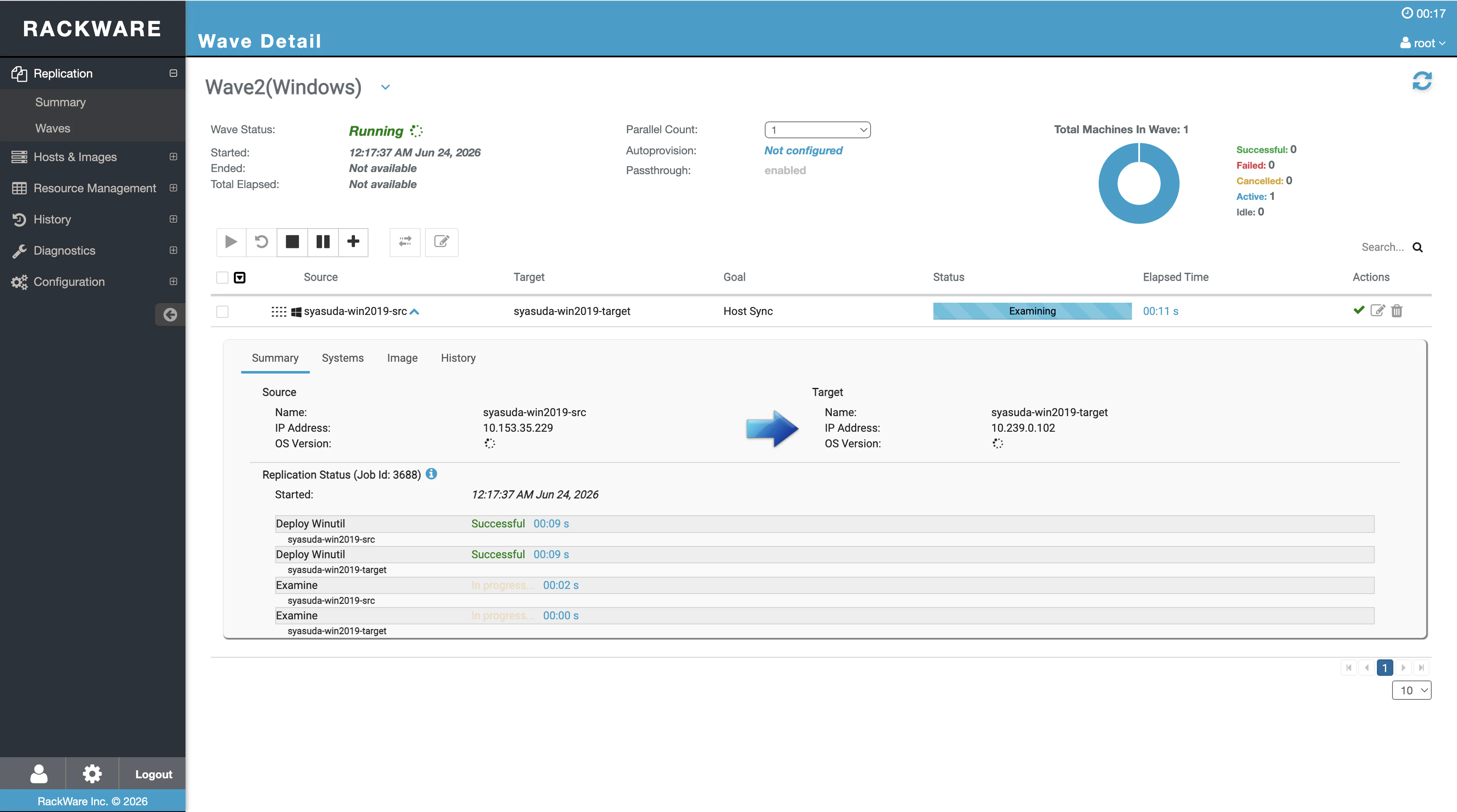This screenshot has width=1457, height=812.
Task: Open the Wave2(Windows) wave selector chevron
Action: 385,87
